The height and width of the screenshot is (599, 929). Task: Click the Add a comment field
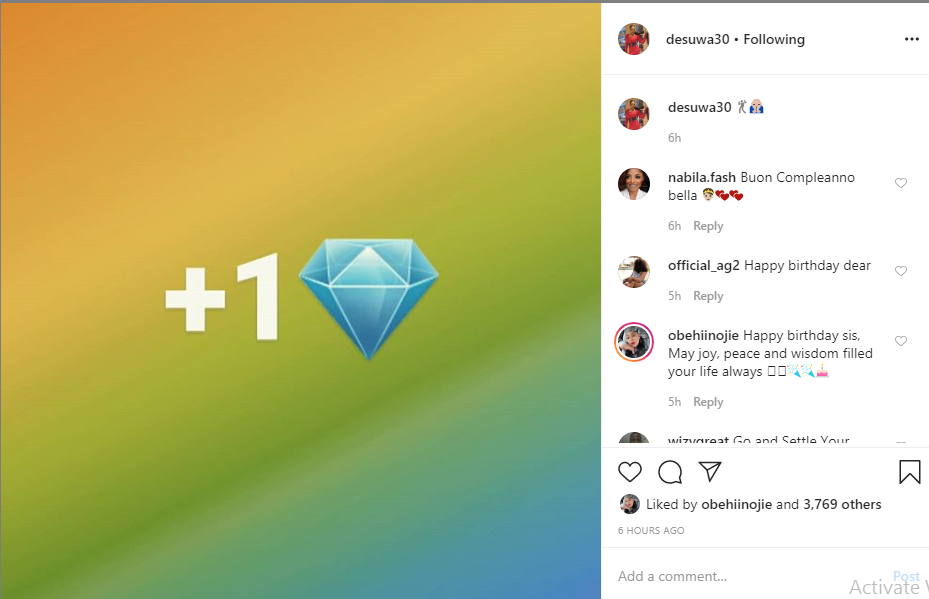pyautogui.click(x=752, y=576)
